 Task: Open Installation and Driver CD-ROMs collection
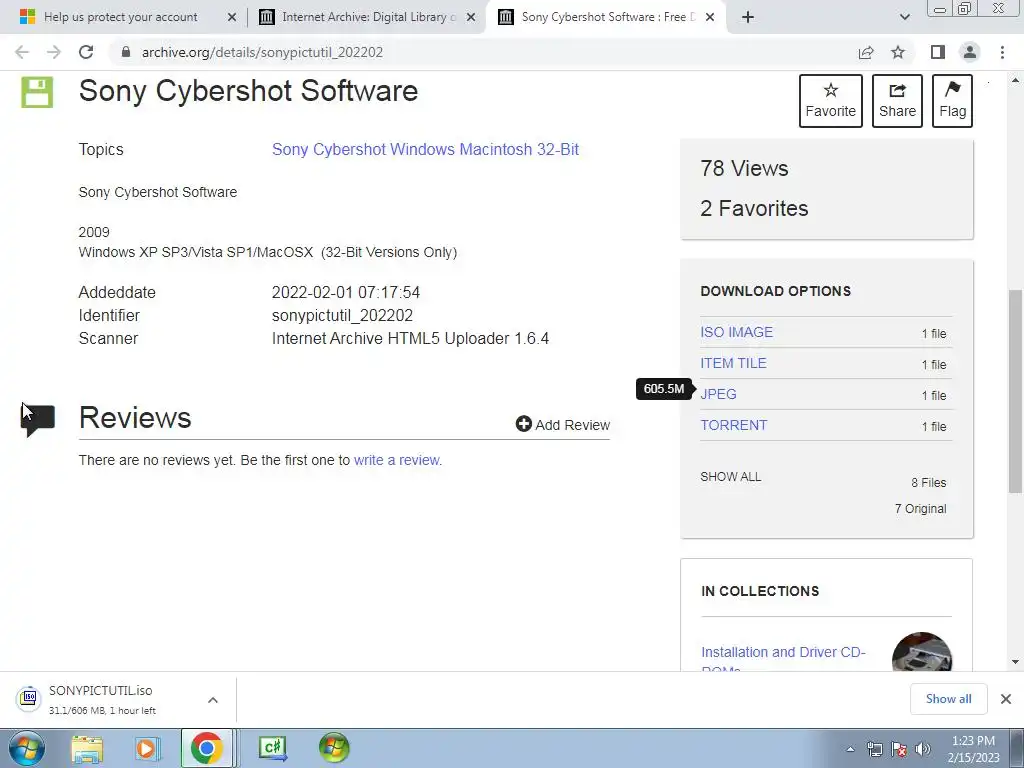pyautogui.click(x=783, y=656)
